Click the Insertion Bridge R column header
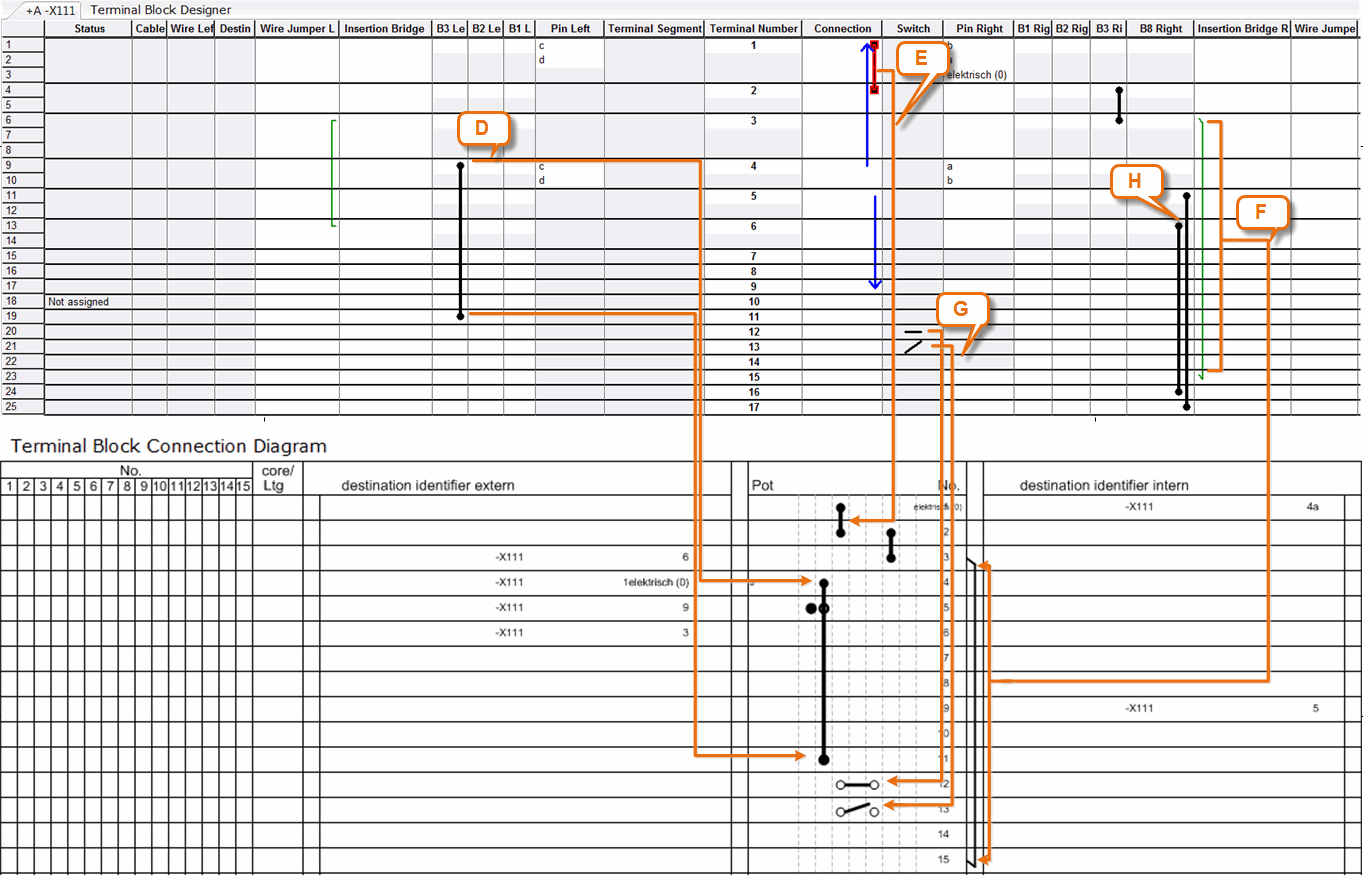The width and height of the screenshot is (1363, 875). click(1243, 29)
